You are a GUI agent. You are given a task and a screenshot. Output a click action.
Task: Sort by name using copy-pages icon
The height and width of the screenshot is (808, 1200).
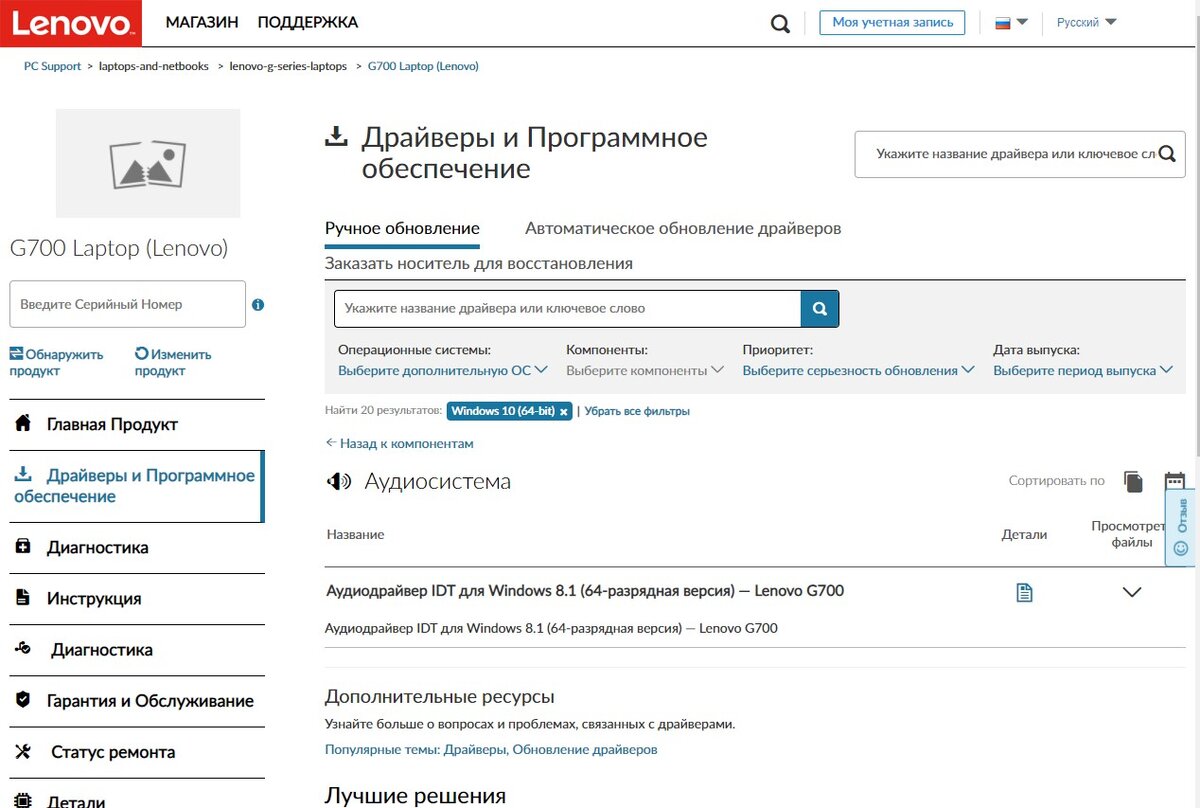point(1133,481)
